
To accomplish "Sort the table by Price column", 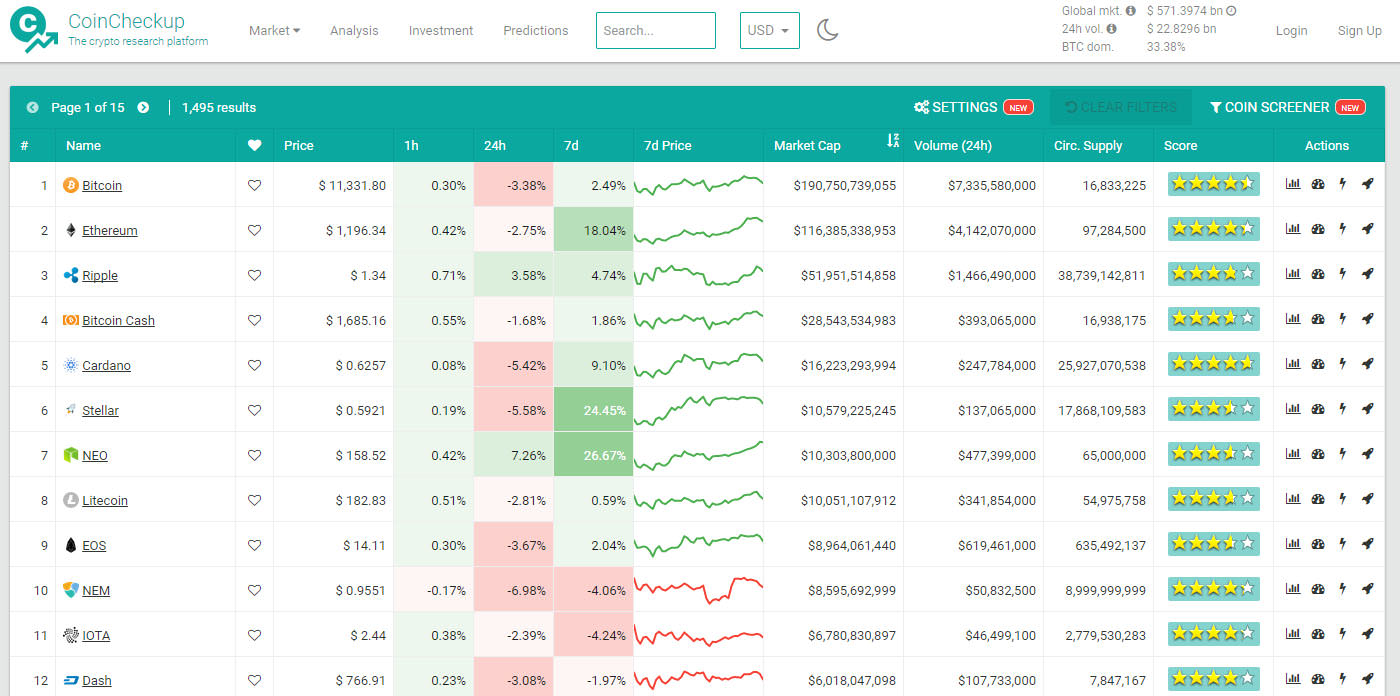I will [299, 145].
